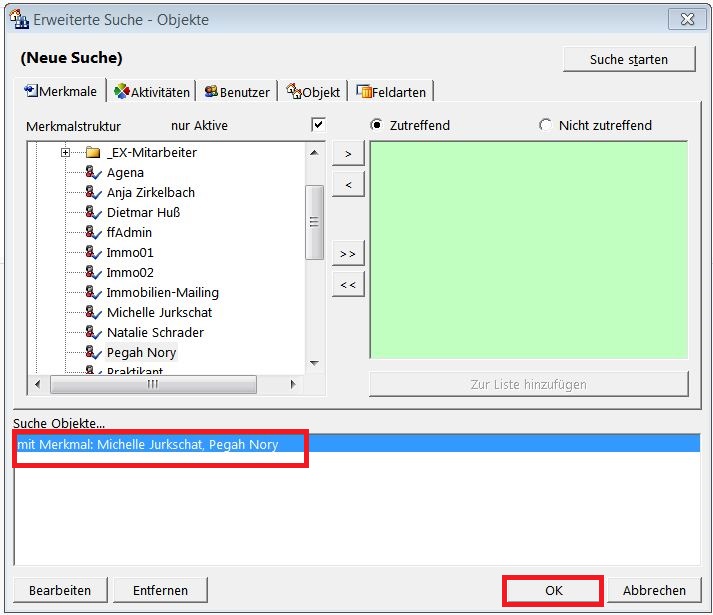Viewport: 713px width, 615px height.
Task: Select the 'Zutreffend' radio button
Action: tap(377, 125)
